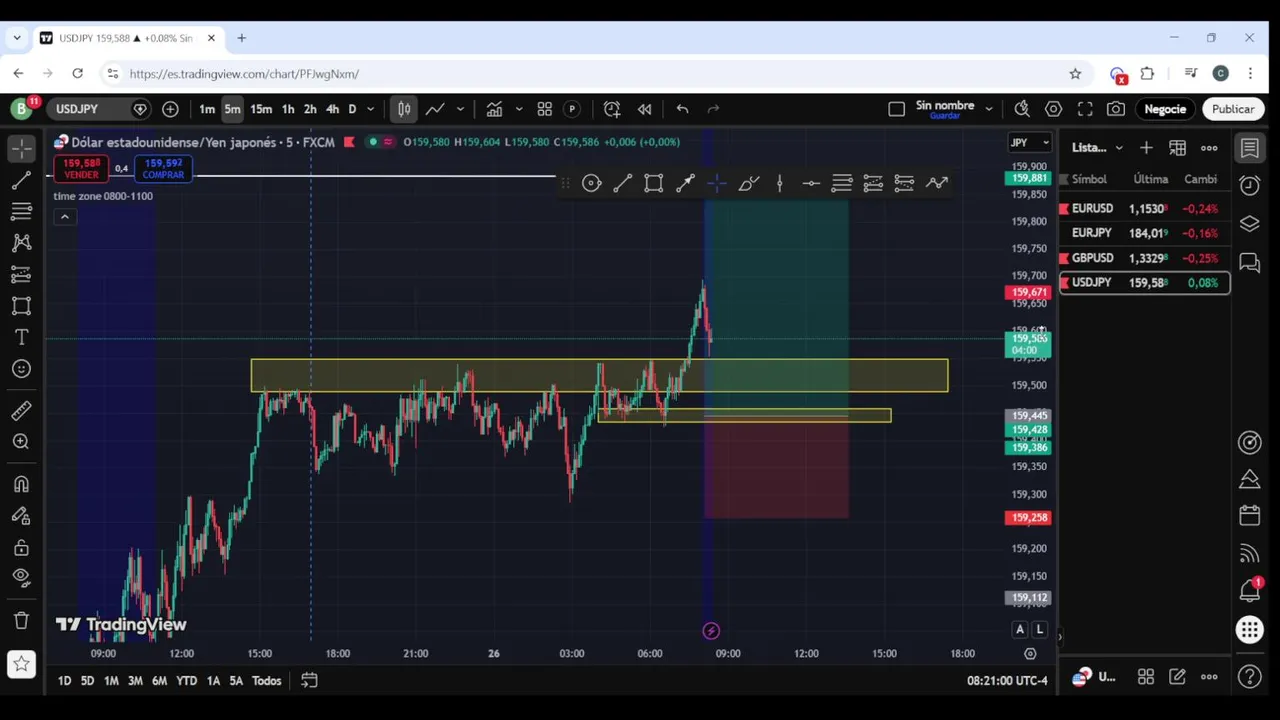Viewport: 1280px width, 720px height.
Task: Activate the zoom-in magnifier tool
Action: click(x=21, y=441)
